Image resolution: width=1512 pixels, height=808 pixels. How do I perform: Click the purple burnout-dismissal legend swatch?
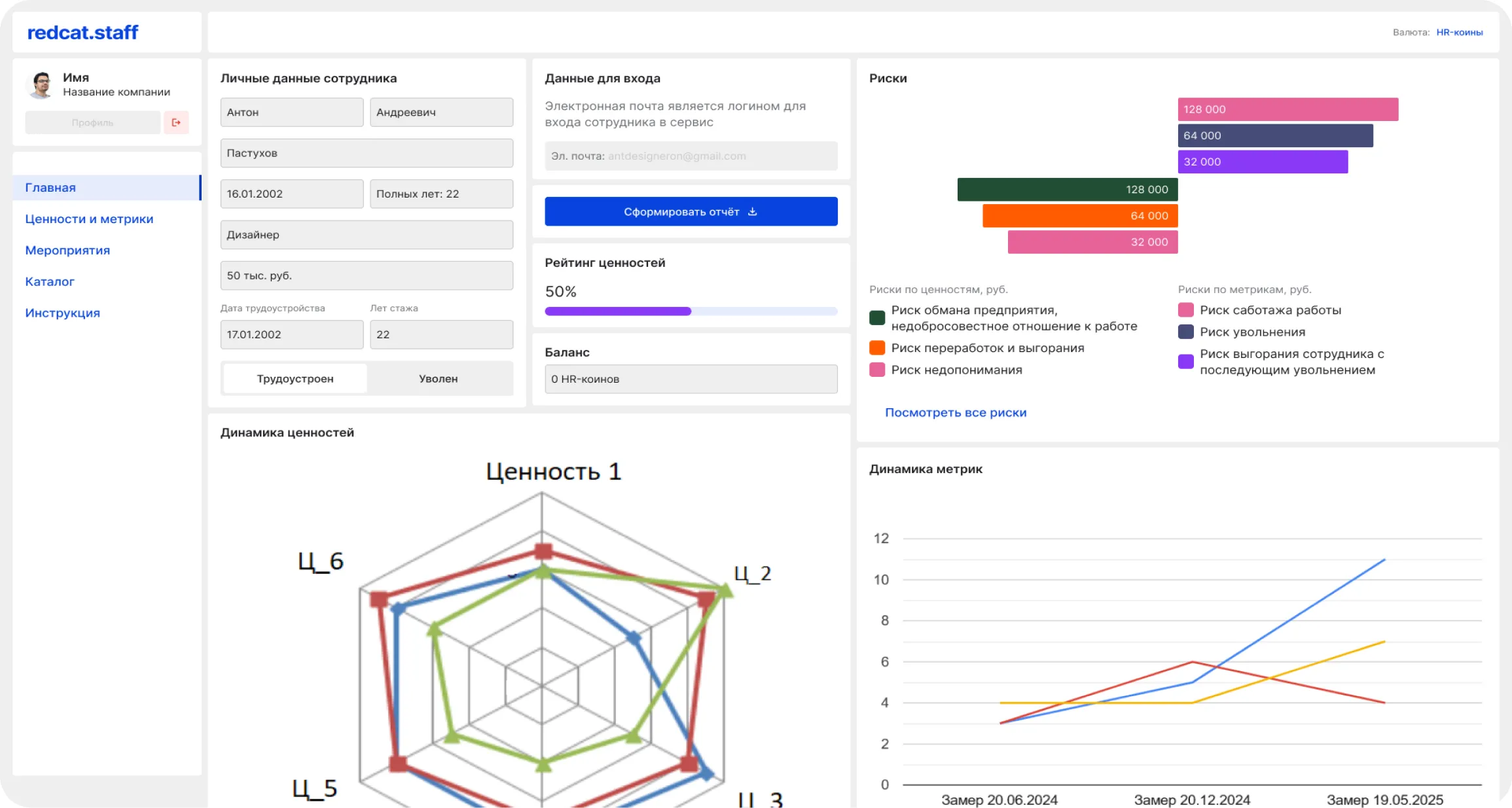click(1185, 362)
